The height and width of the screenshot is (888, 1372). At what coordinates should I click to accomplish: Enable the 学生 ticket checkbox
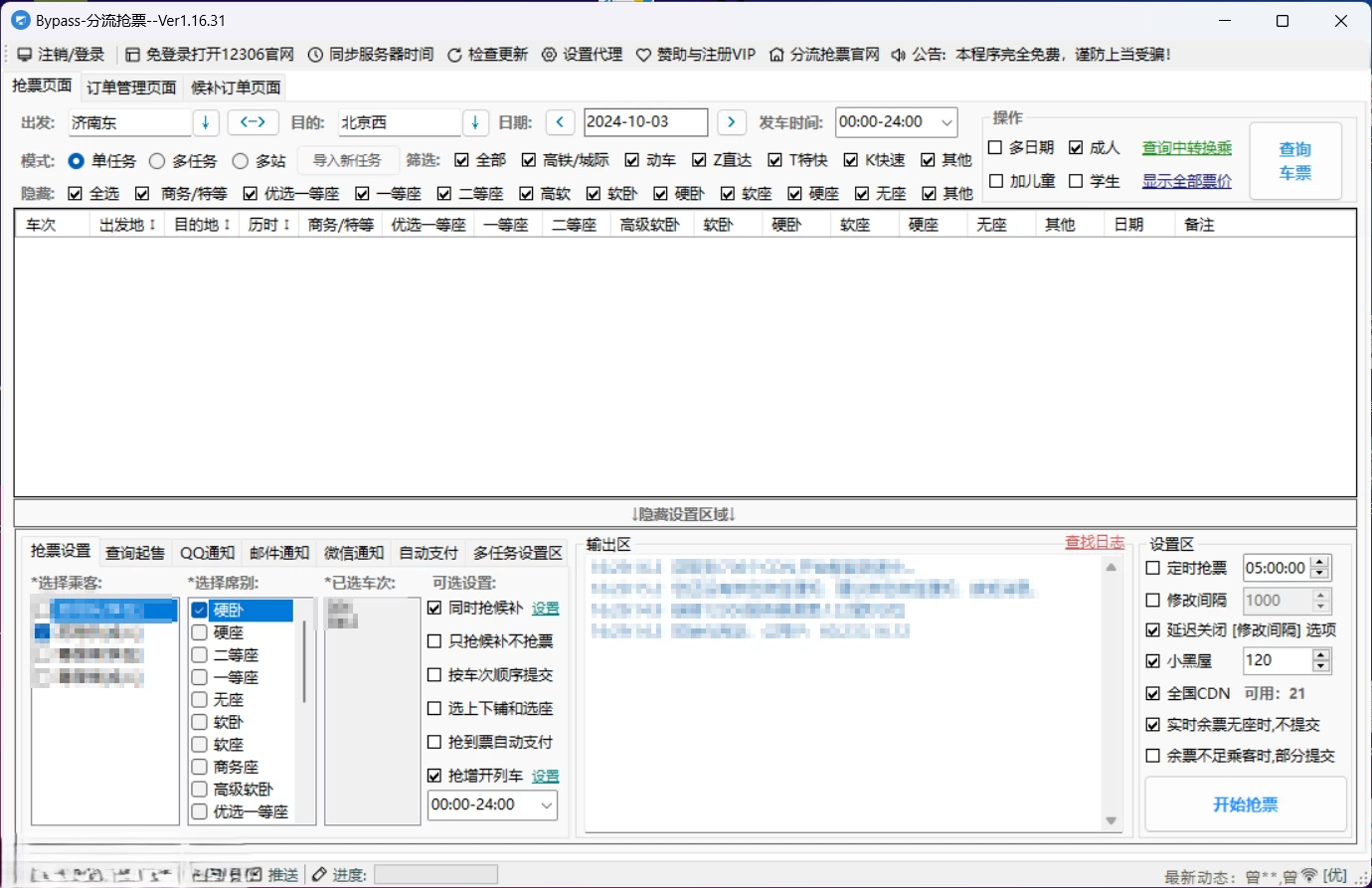tap(1076, 181)
